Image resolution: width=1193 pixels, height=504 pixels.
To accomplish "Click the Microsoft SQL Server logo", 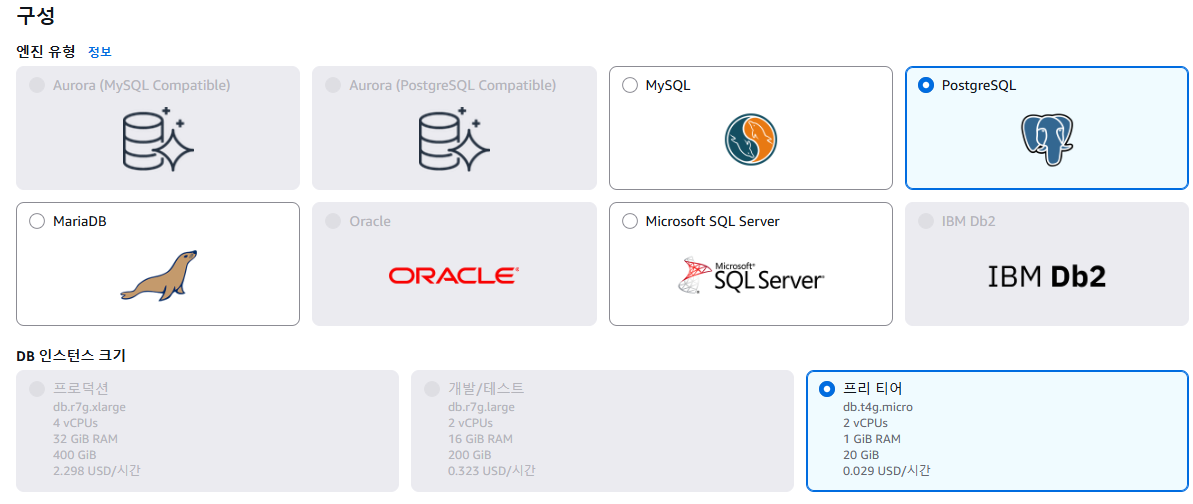I will pyautogui.click(x=750, y=276).
